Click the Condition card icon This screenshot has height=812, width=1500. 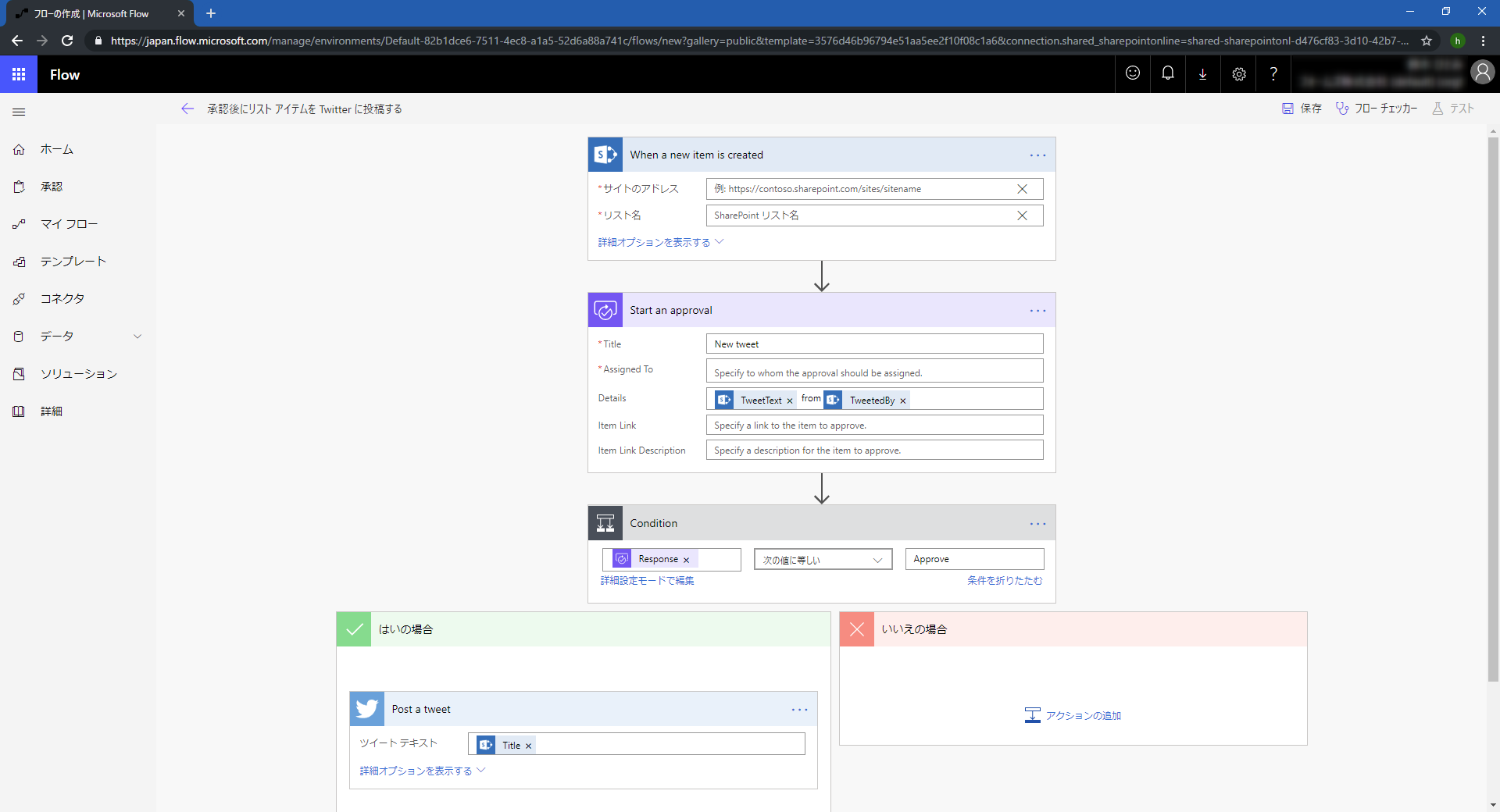click(605, 523)
